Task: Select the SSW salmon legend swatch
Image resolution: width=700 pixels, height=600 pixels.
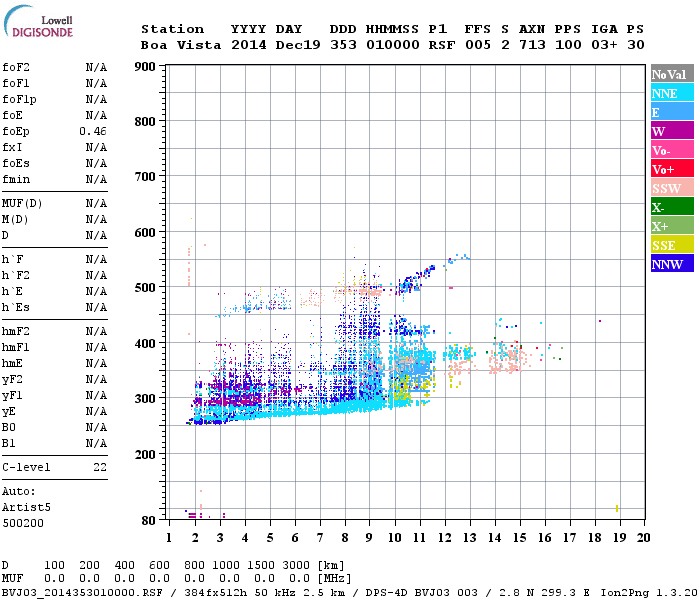Action: point(672,188)
